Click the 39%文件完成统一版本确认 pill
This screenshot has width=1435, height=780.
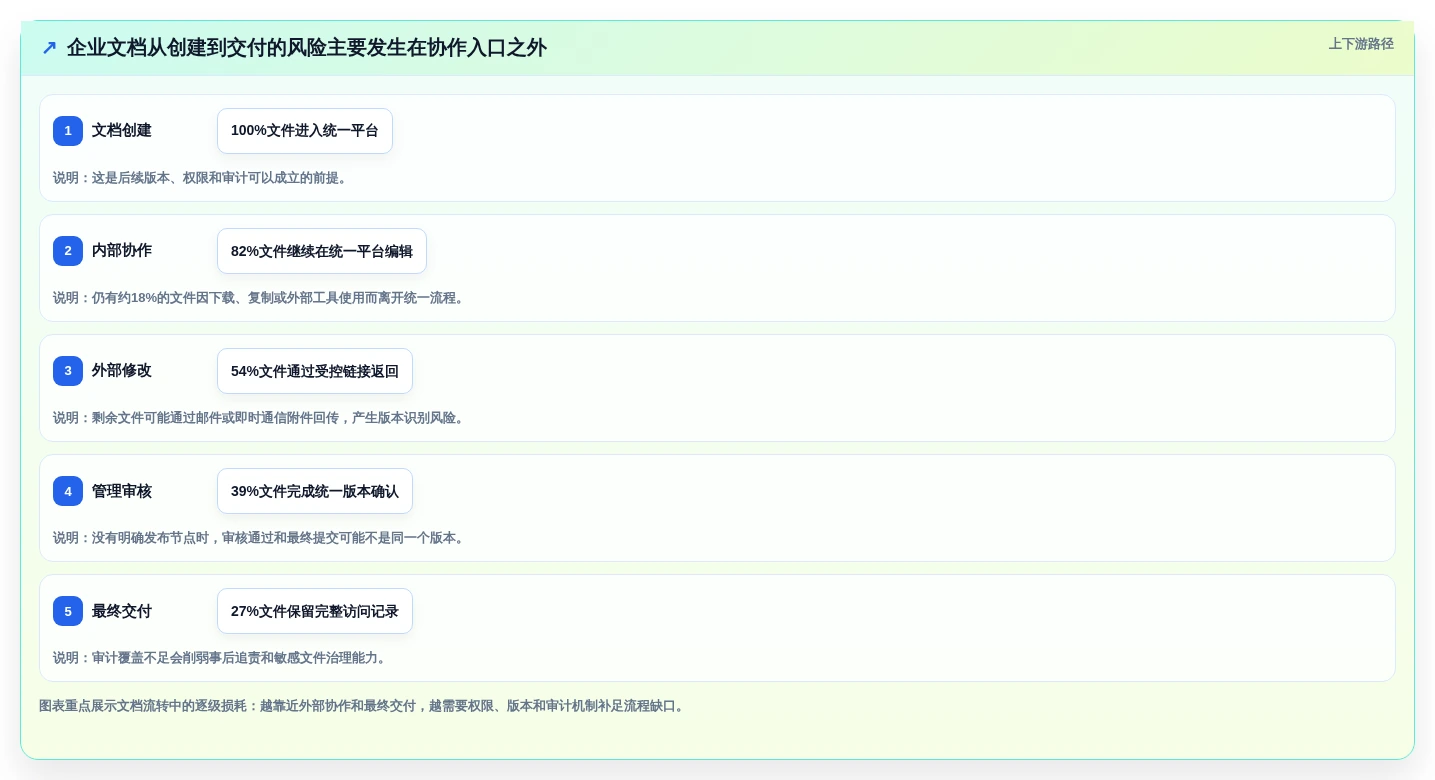(x=315, y=491)
